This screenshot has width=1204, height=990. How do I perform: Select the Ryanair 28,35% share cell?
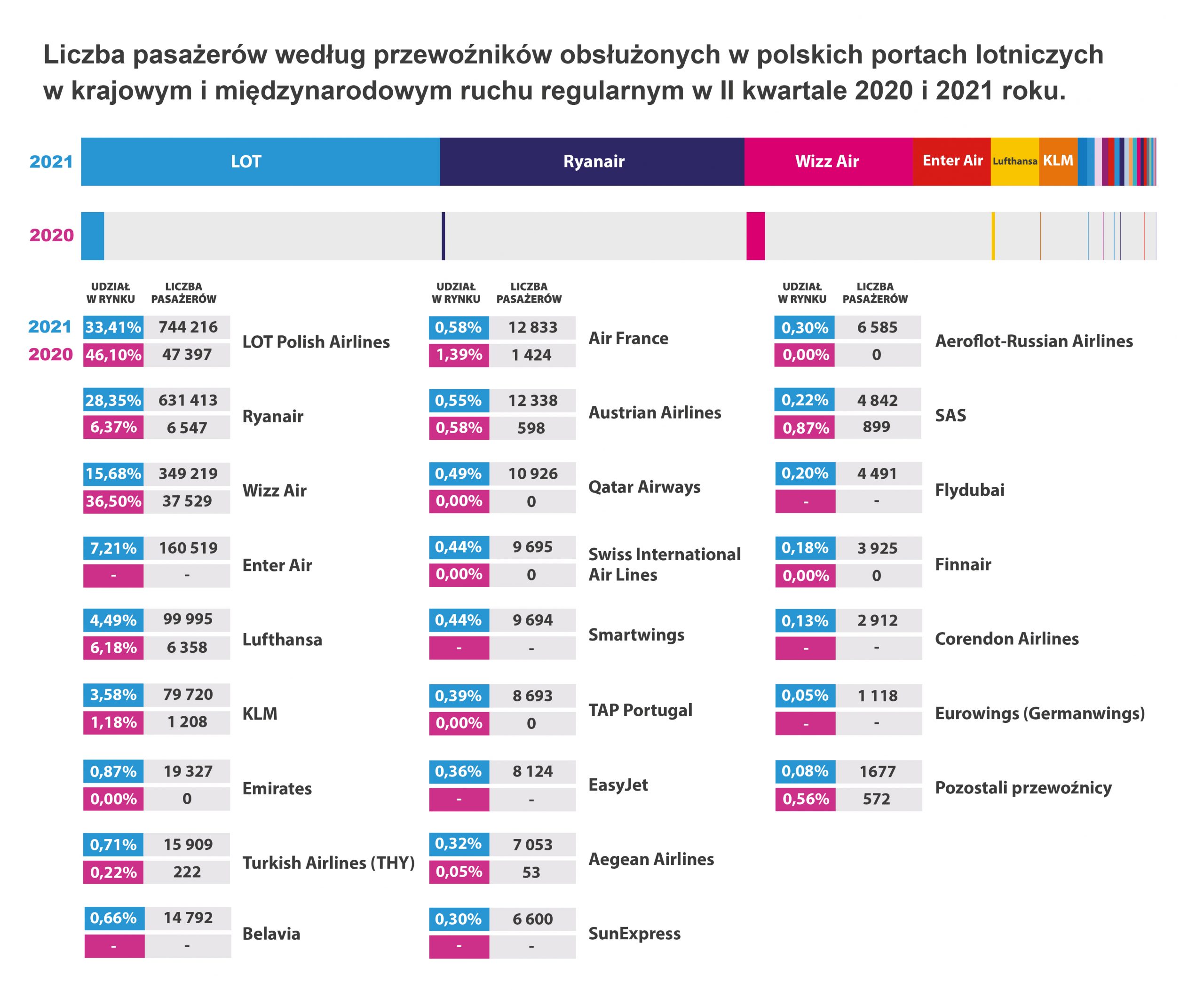tap(113, 400)
